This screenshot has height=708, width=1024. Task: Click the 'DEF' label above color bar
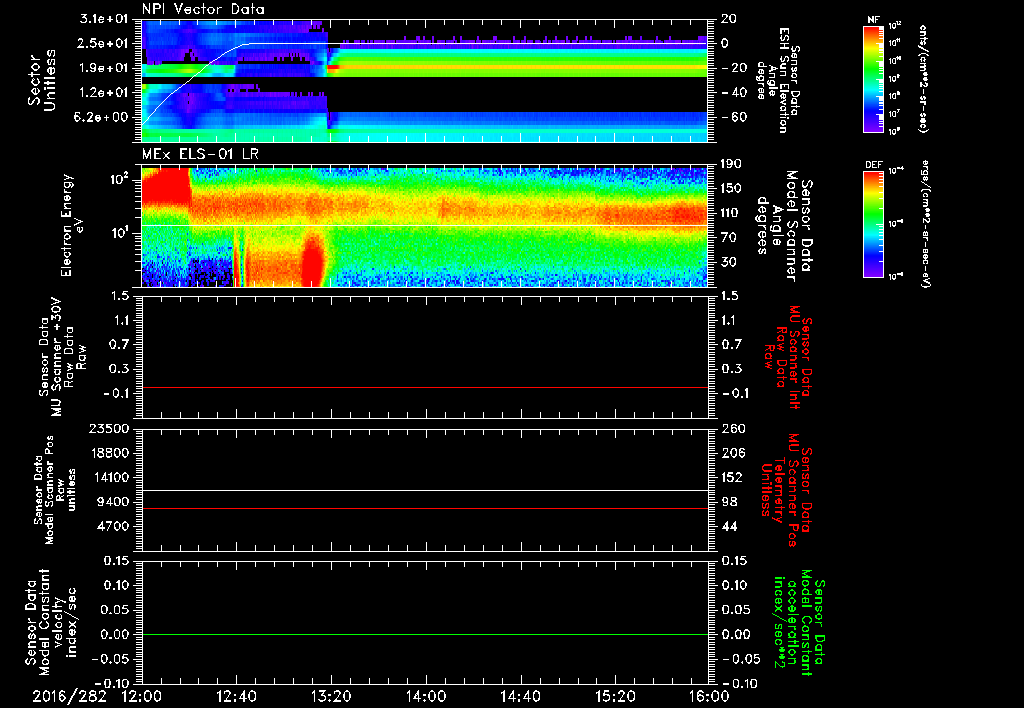pyautogui.click(x=873, y=165)
